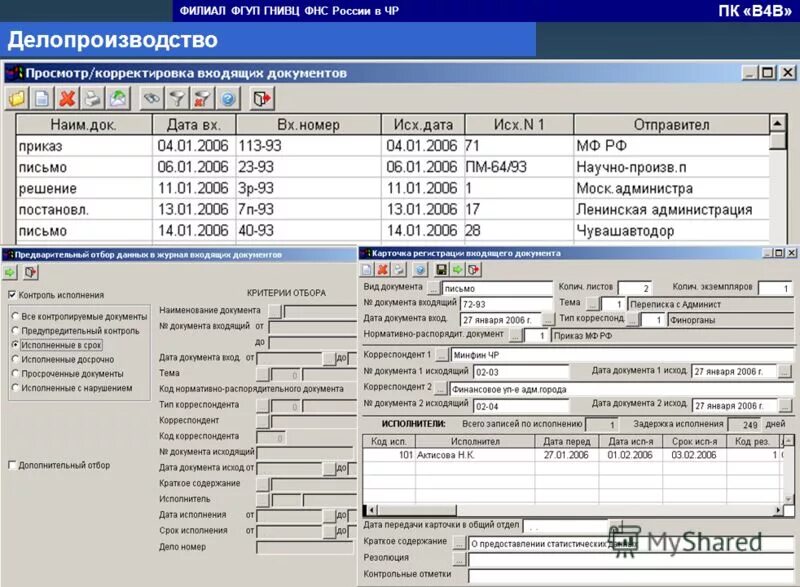Open Наименование документа lookup in selection criteria
This screenshot has width=800, height=587.
coord(274,310)
